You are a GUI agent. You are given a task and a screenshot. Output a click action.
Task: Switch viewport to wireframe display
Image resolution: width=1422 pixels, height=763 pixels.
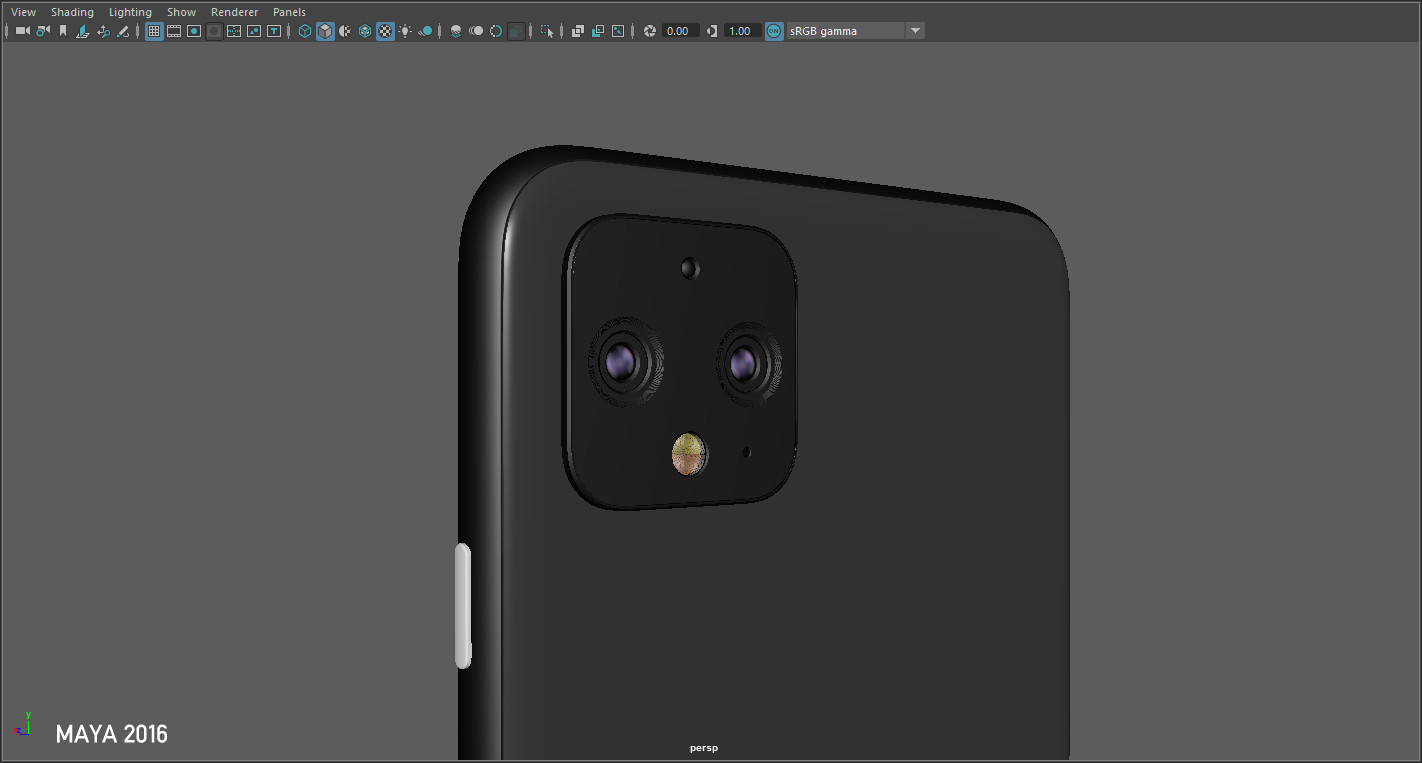pyautogui.click(x=304, y=30)
